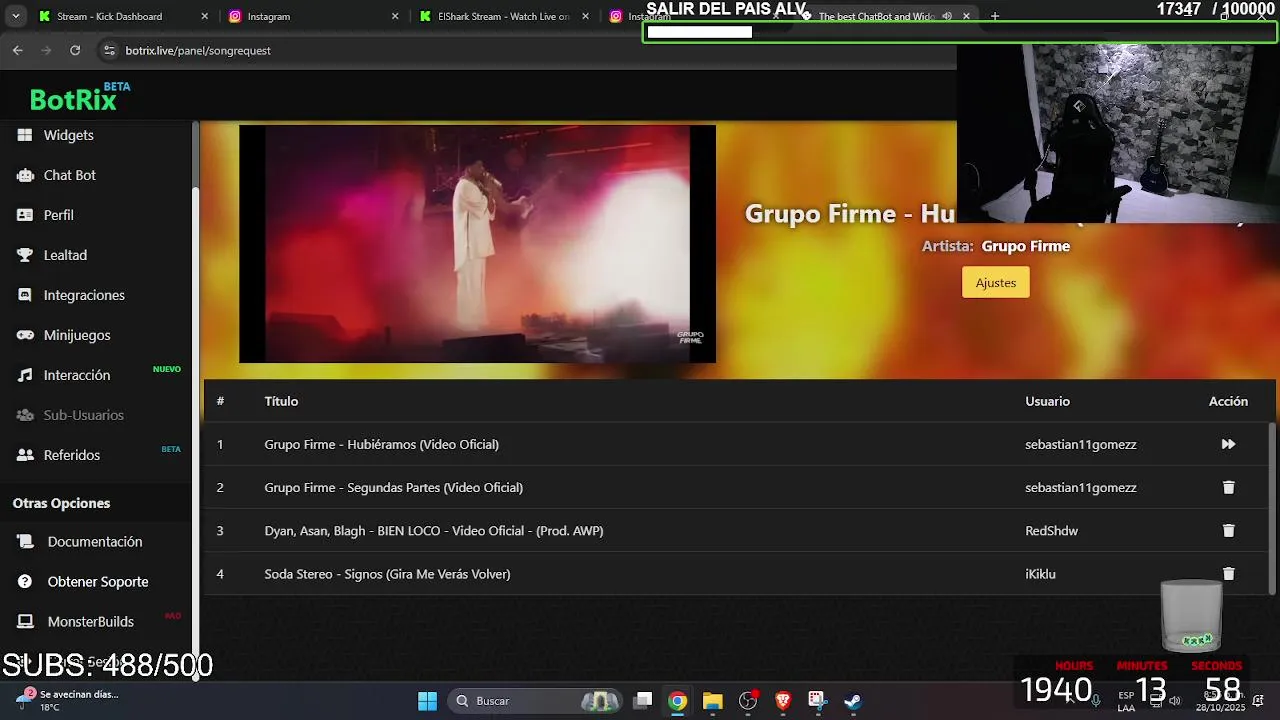Click sebastian11gomezz in the Hubiéramos row

1080,444
